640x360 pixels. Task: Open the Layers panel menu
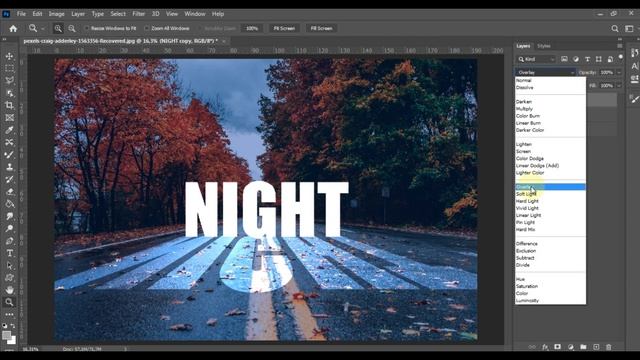(620, 46)
